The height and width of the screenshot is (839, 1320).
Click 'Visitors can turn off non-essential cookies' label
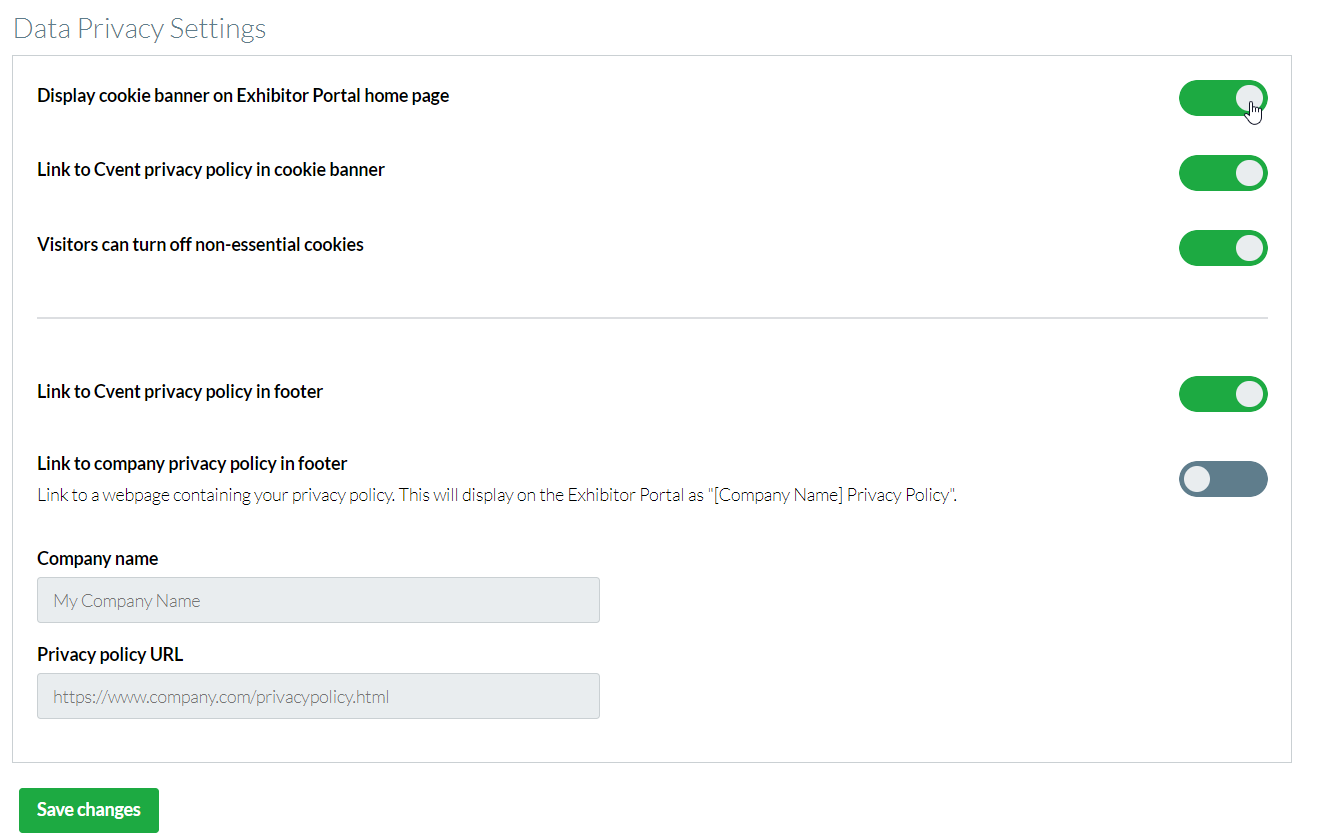click(x=200, y=244)
